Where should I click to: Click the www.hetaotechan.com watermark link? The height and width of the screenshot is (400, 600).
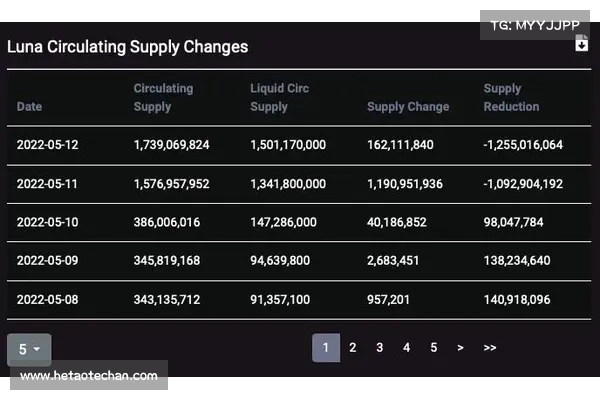click(x=89, y=376)
